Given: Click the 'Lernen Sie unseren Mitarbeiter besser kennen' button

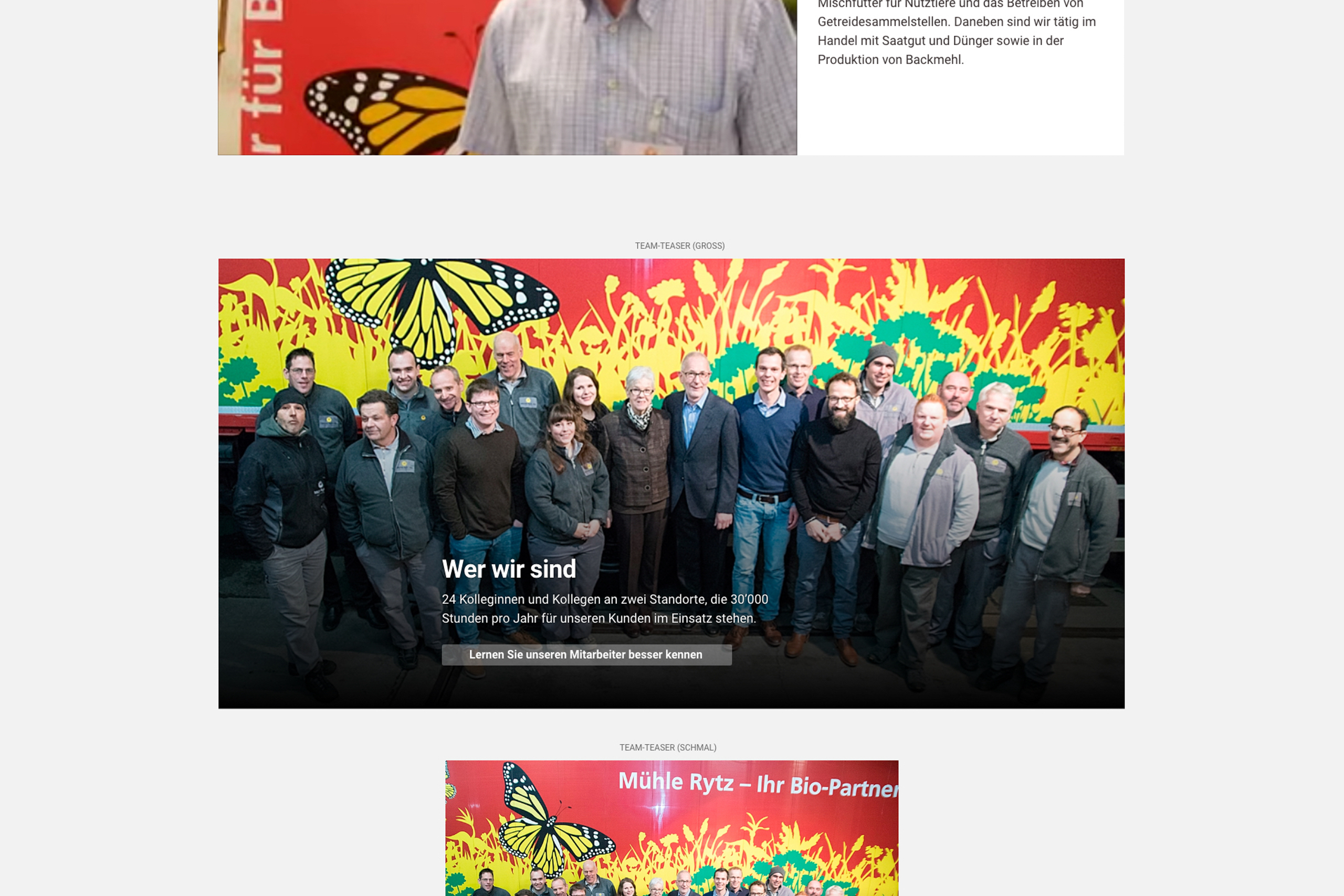Looking at the screenshot, I should [586, 655].
